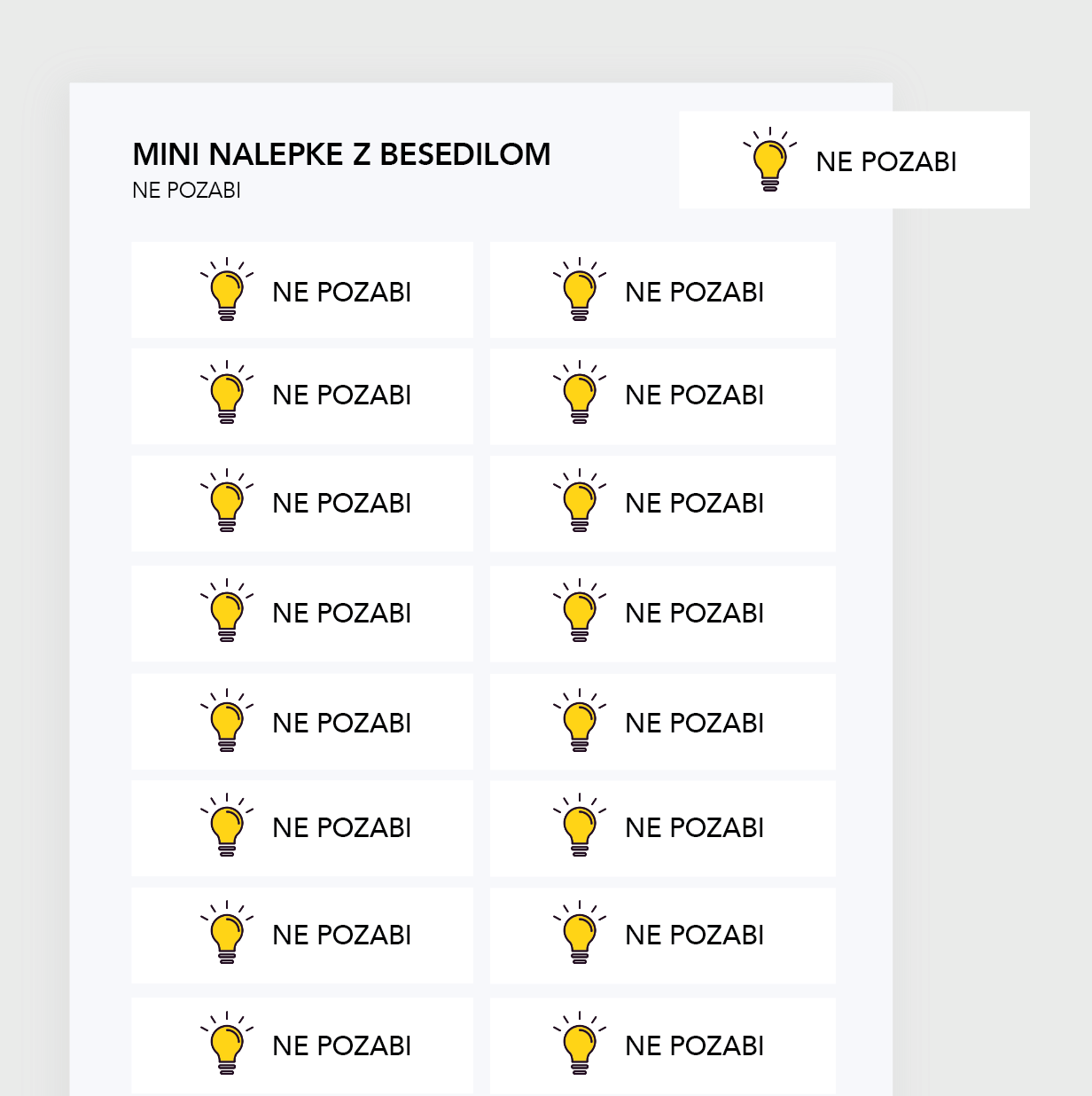Image resolution: width=1092 pixels, height=1096 pixels.
Task: Select the MINI NALEPKE Z BESEDILOM heading
Action: [x=341, y=154]
